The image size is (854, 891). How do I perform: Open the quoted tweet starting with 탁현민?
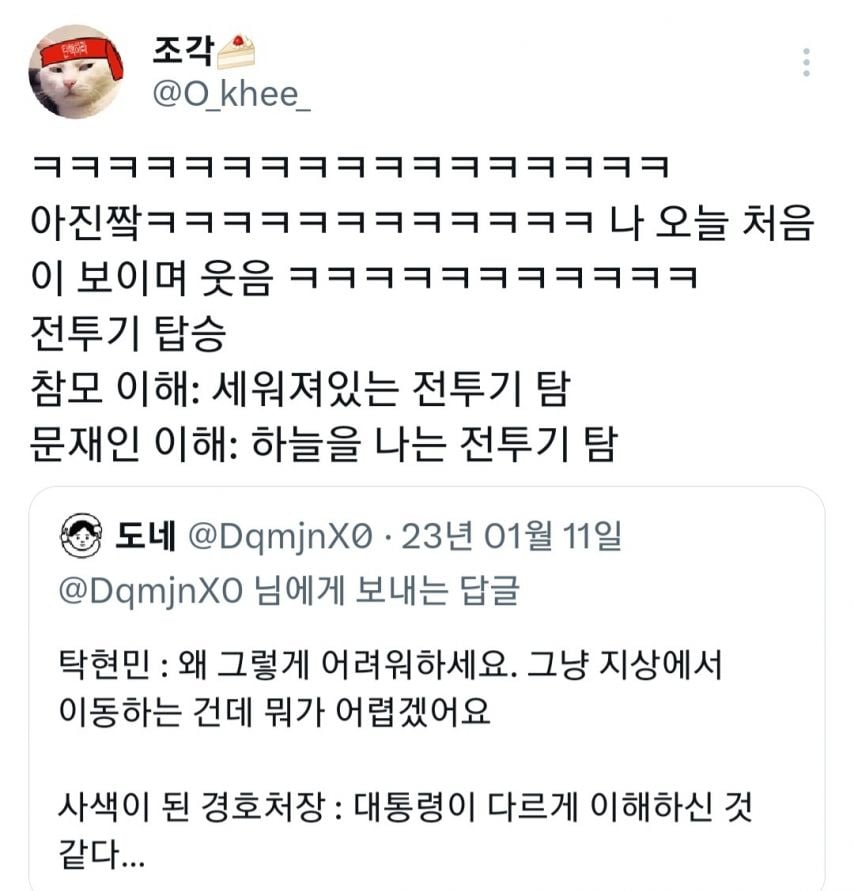click(389, 686)
